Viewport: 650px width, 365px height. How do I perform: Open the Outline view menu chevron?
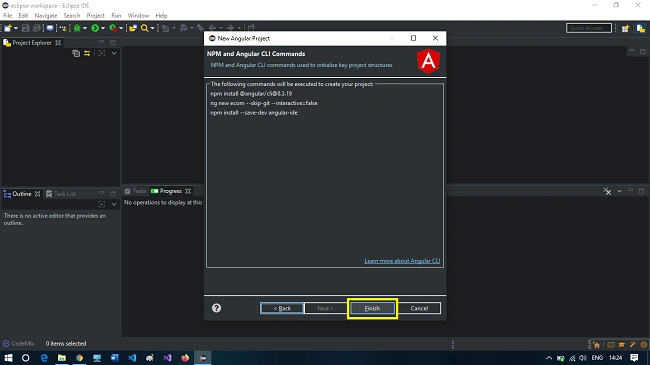114,204
